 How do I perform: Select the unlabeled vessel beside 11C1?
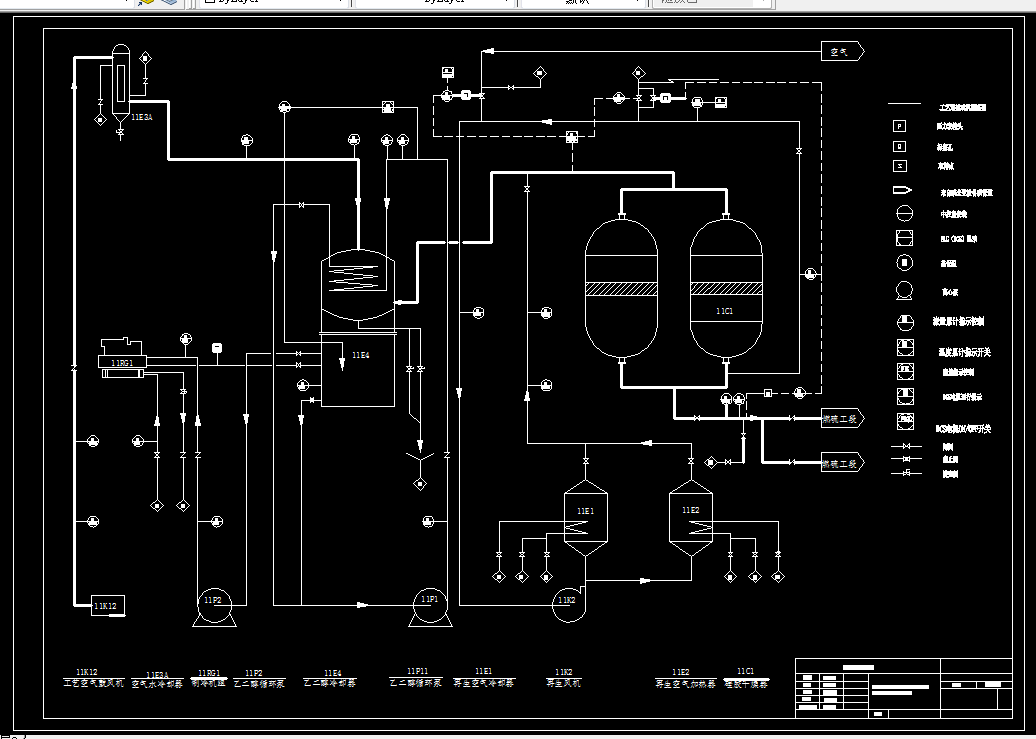621,289
